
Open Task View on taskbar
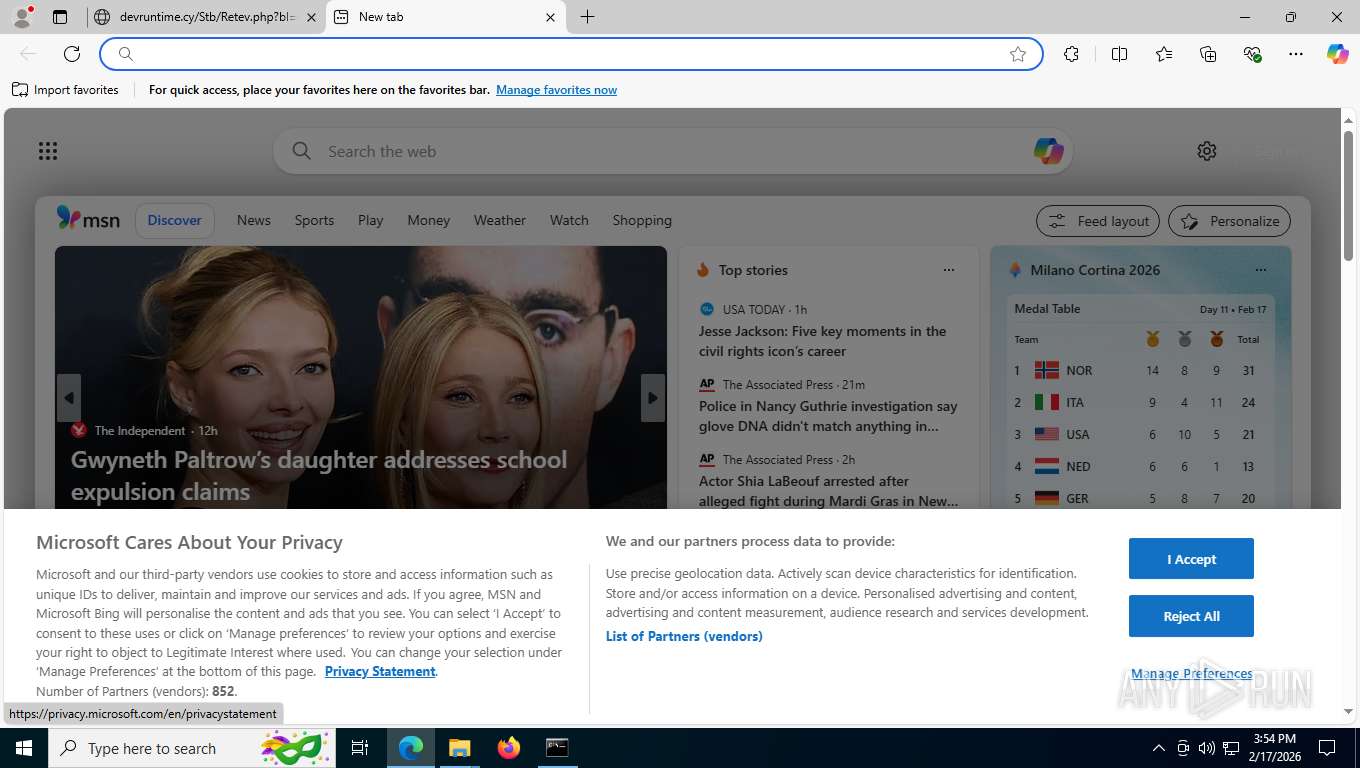tap(360, 747)
